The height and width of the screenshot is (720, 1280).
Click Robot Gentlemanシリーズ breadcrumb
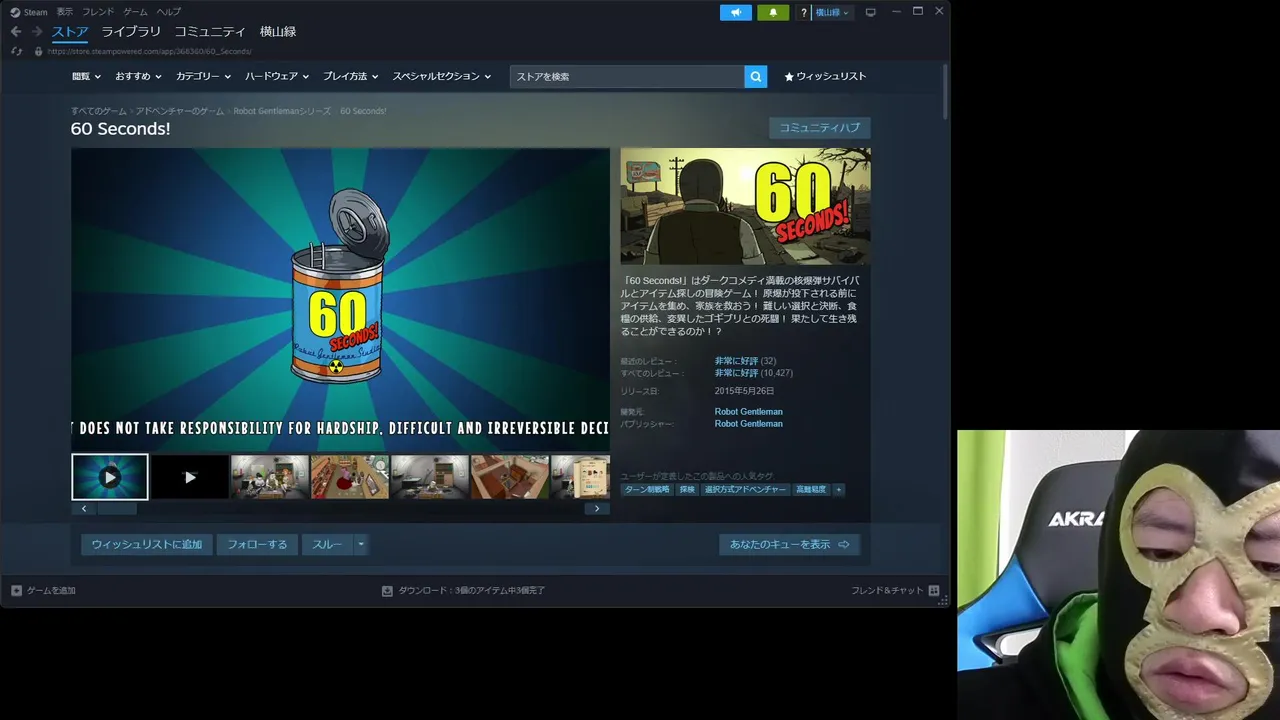point(282,111)
